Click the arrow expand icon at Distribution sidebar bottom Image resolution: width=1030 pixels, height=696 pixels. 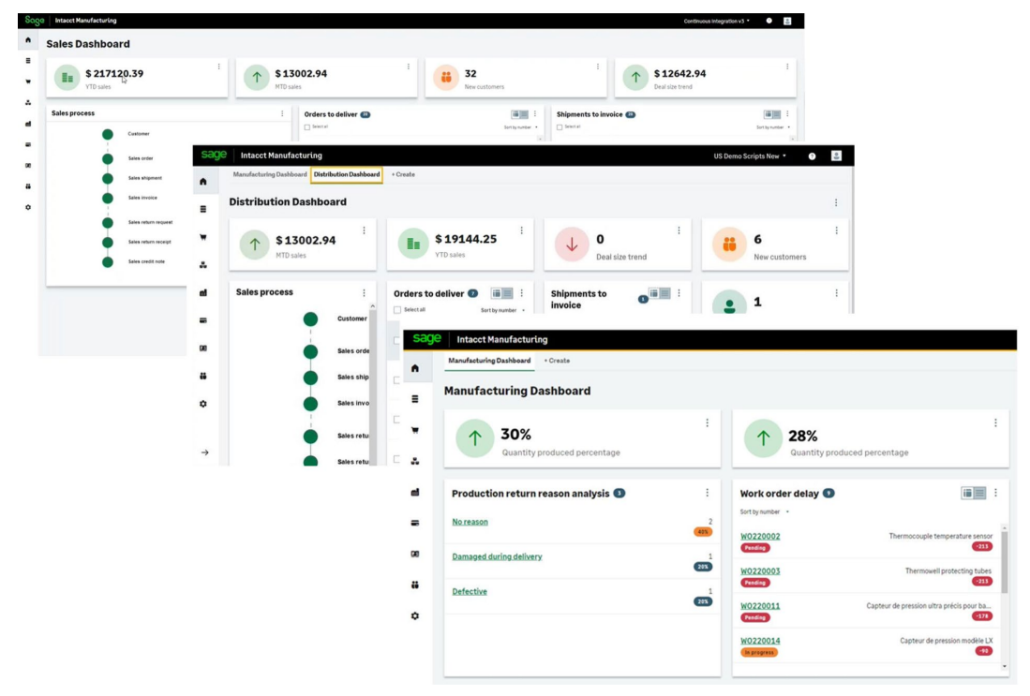coord(205,453)
